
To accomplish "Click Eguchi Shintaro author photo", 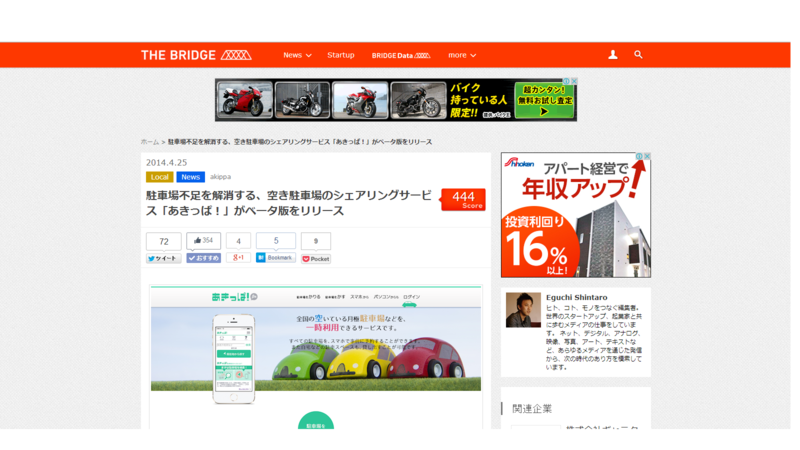I will click(x=523, y=310).
